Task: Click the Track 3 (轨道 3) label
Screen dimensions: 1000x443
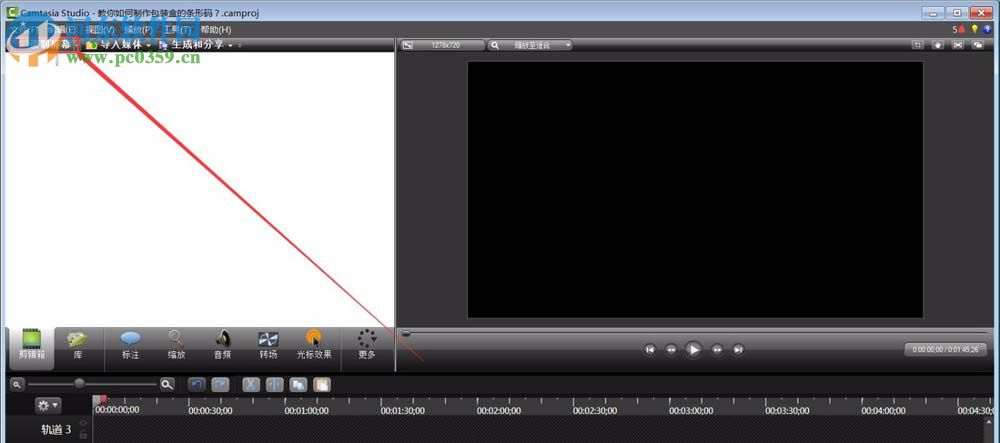Action: pyautogui.click(x=56, y=429)
